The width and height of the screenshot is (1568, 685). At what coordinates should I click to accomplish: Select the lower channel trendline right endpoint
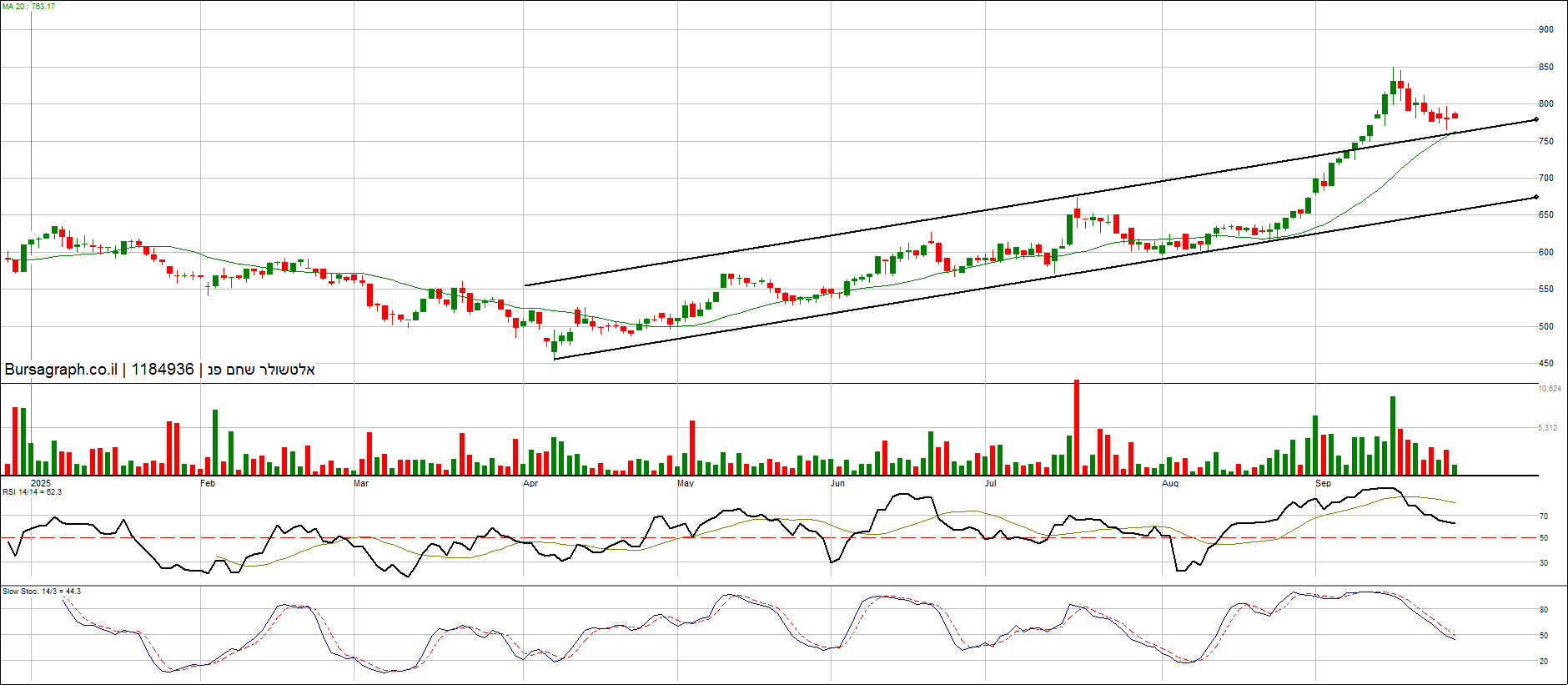click(1535, 198)
